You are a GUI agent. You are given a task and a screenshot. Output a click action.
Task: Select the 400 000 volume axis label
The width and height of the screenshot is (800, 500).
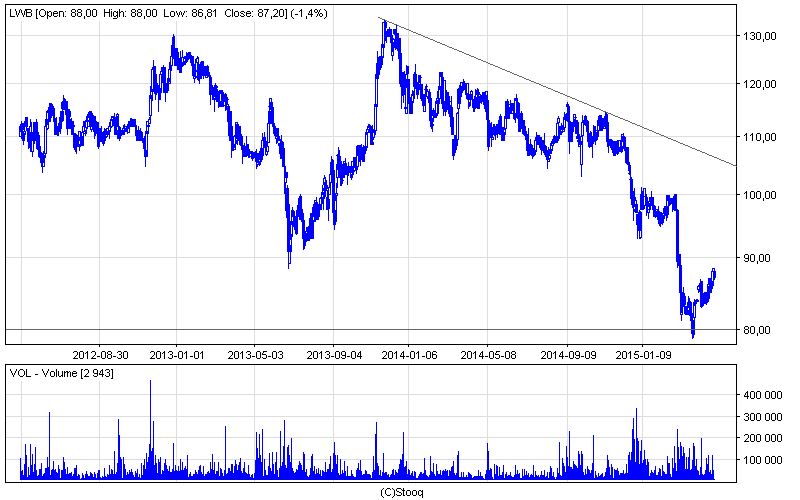pos(762,395)
